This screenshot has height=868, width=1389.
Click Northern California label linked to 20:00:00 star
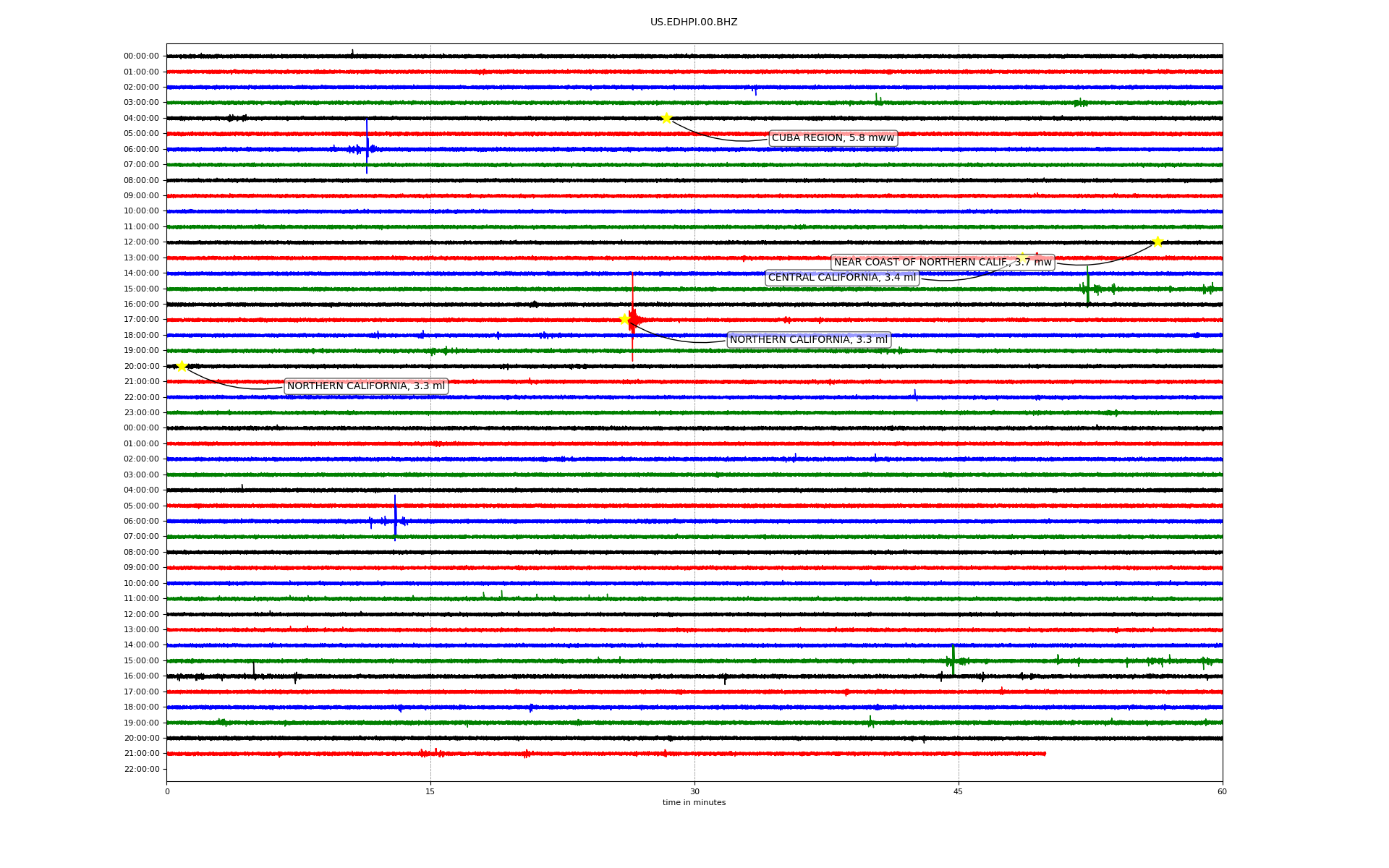pos(366,386)
